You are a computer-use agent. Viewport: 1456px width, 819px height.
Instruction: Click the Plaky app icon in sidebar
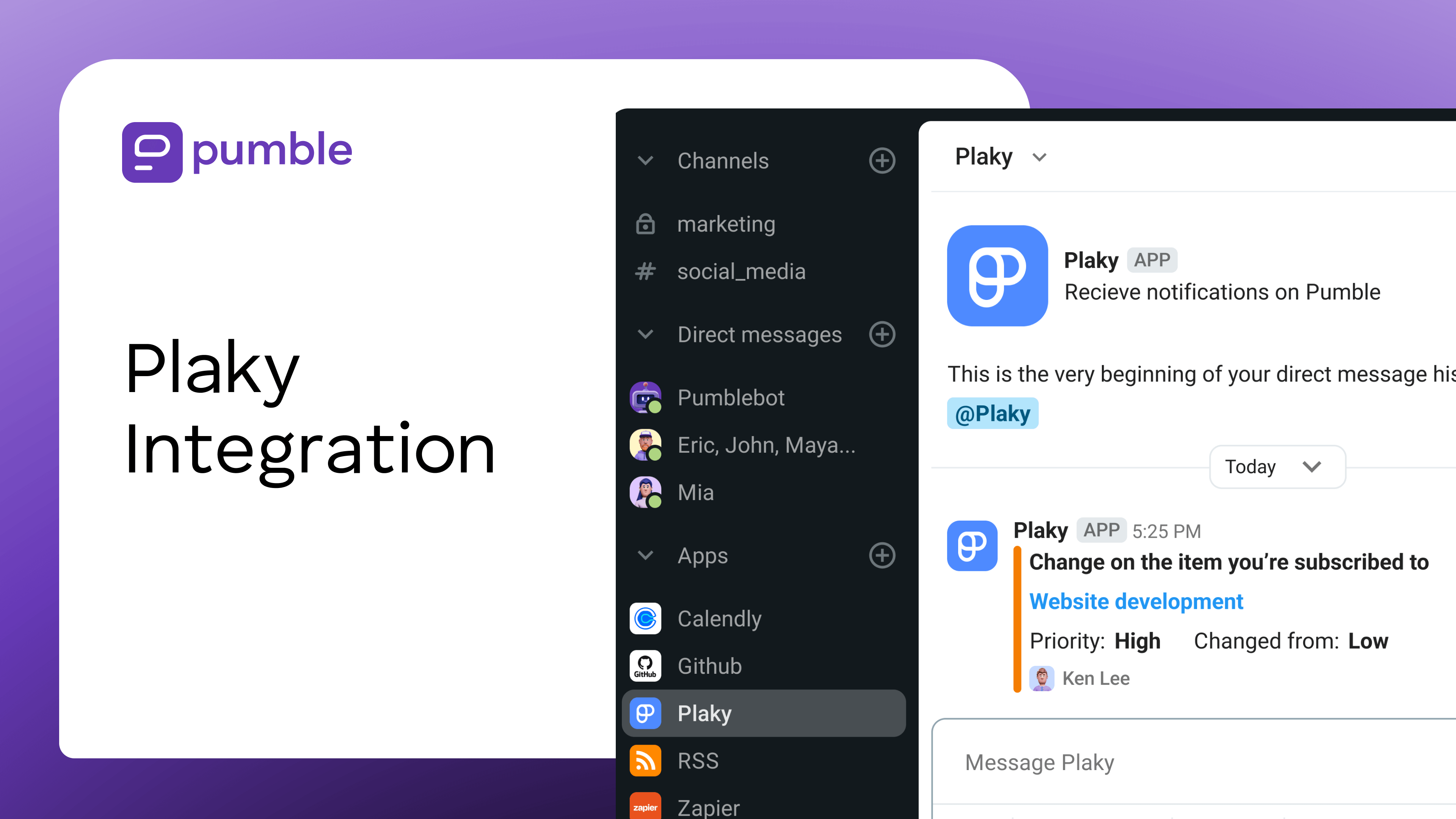[645, 713]
